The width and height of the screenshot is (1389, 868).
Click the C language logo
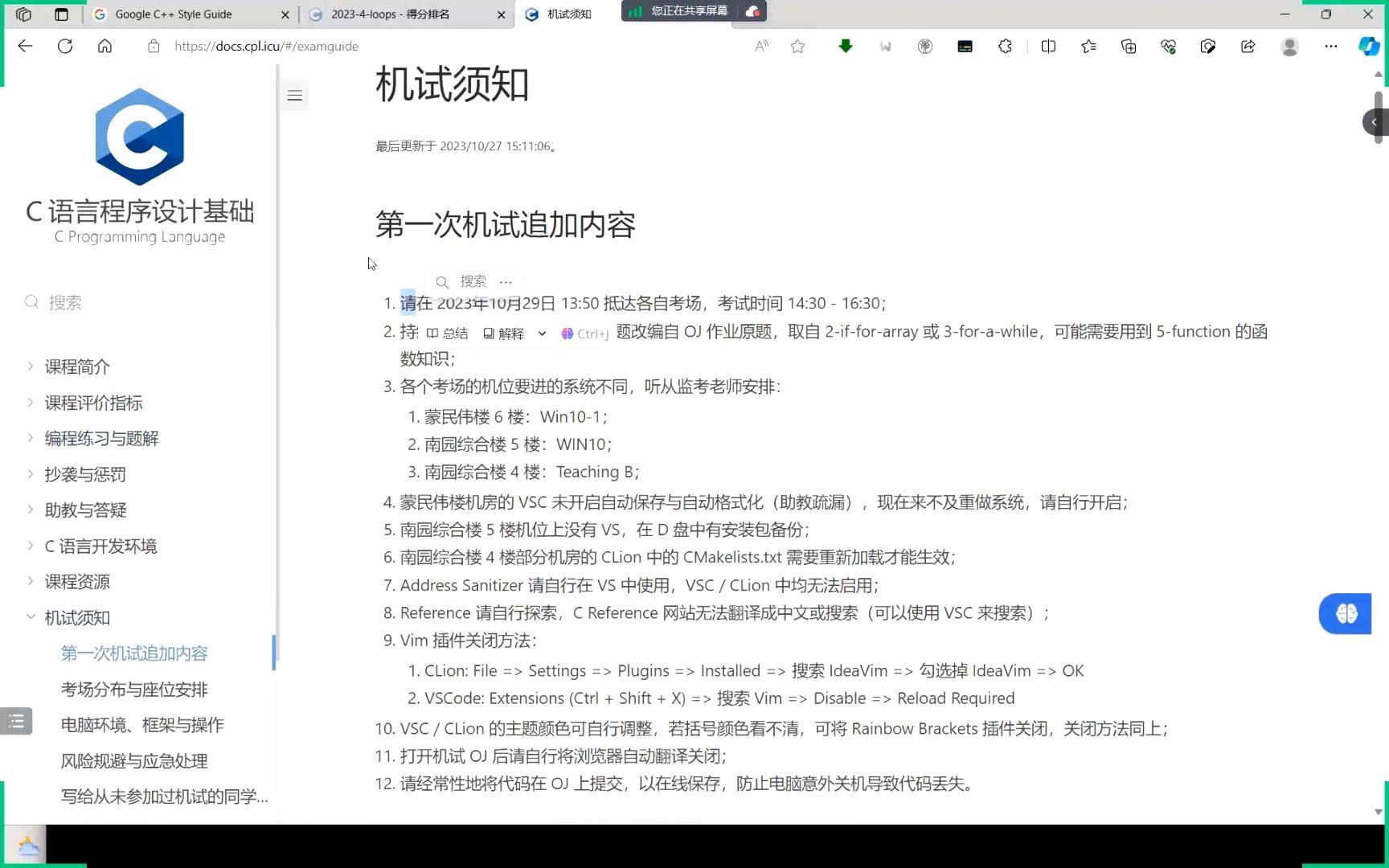point(140,137)
